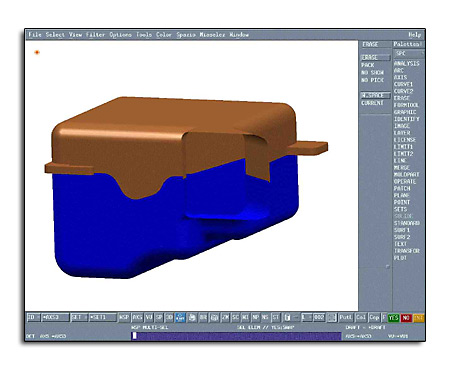Click the AXS axis toolbar button
Viewport: 450px width, 370px height.
[137, 317]
